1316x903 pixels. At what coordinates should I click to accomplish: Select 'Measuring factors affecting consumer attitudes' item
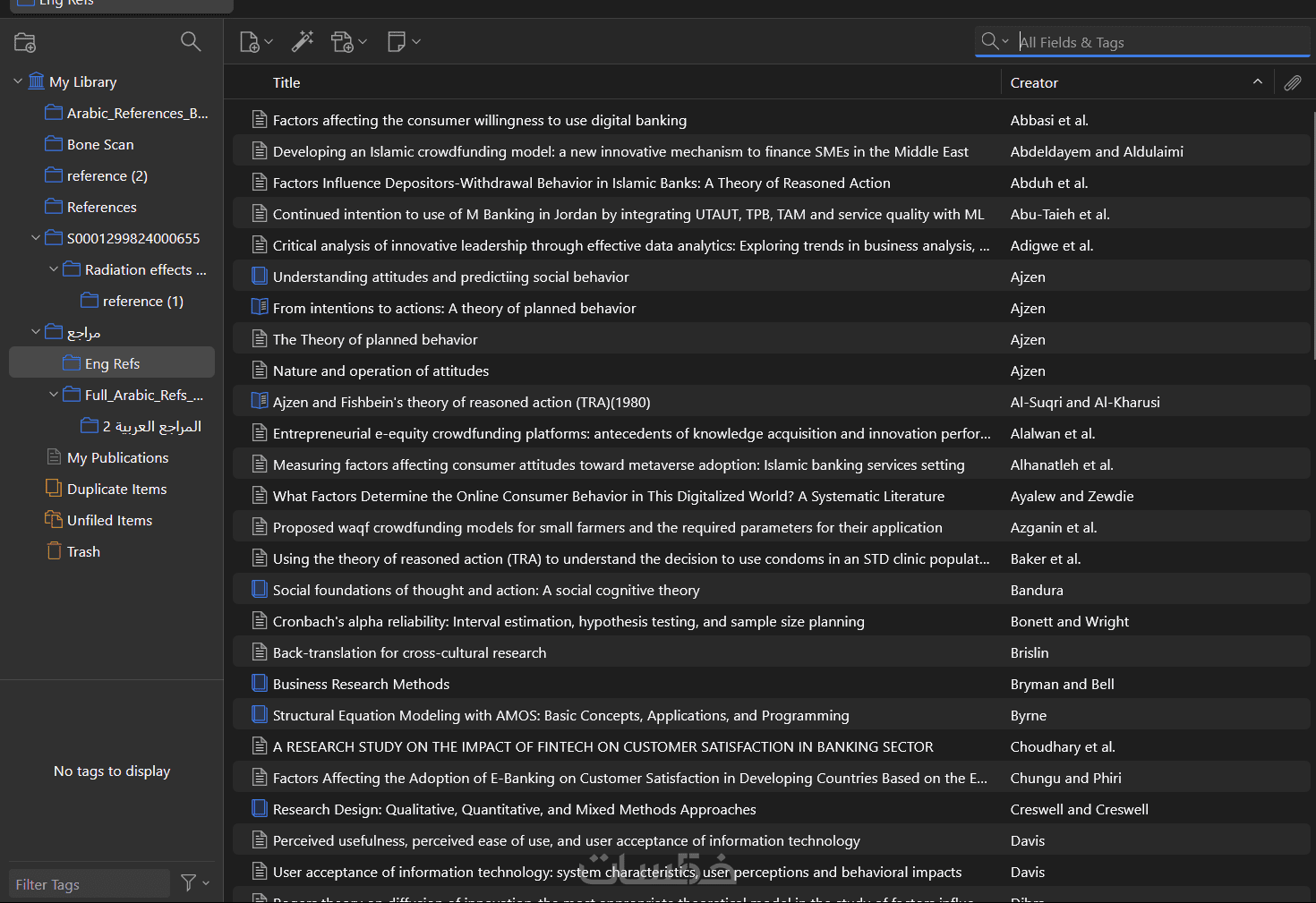(x=772, y=464)
